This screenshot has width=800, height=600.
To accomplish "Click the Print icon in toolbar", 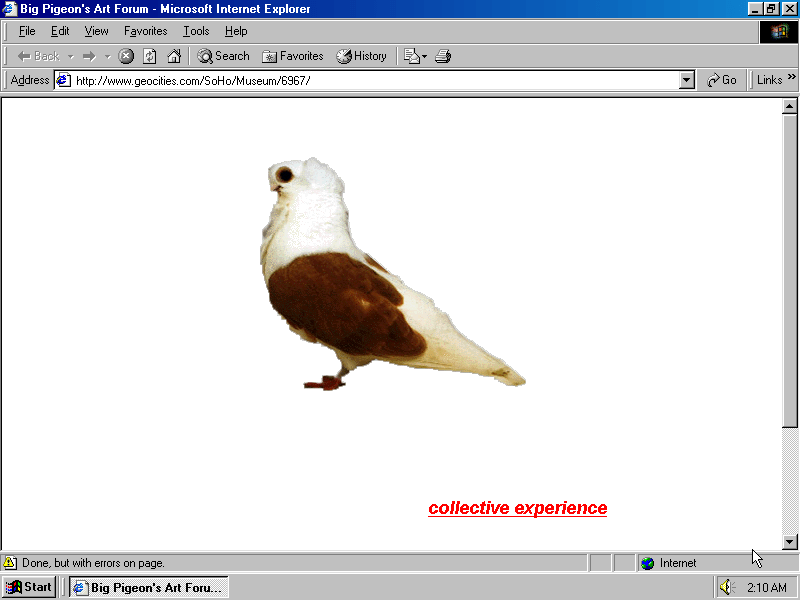I will point(443,56).
